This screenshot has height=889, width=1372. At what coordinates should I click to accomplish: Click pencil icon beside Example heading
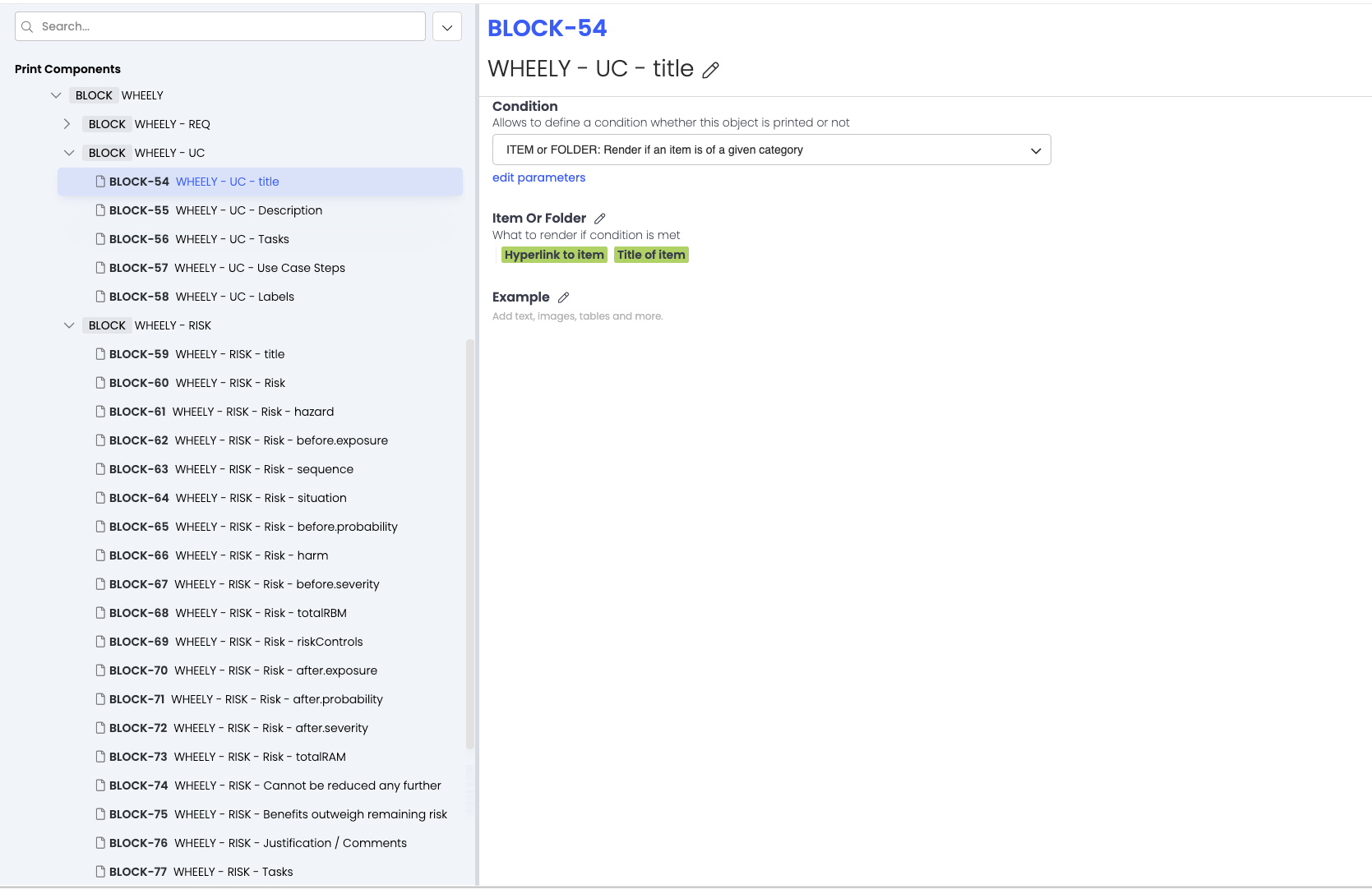[563, 297]
